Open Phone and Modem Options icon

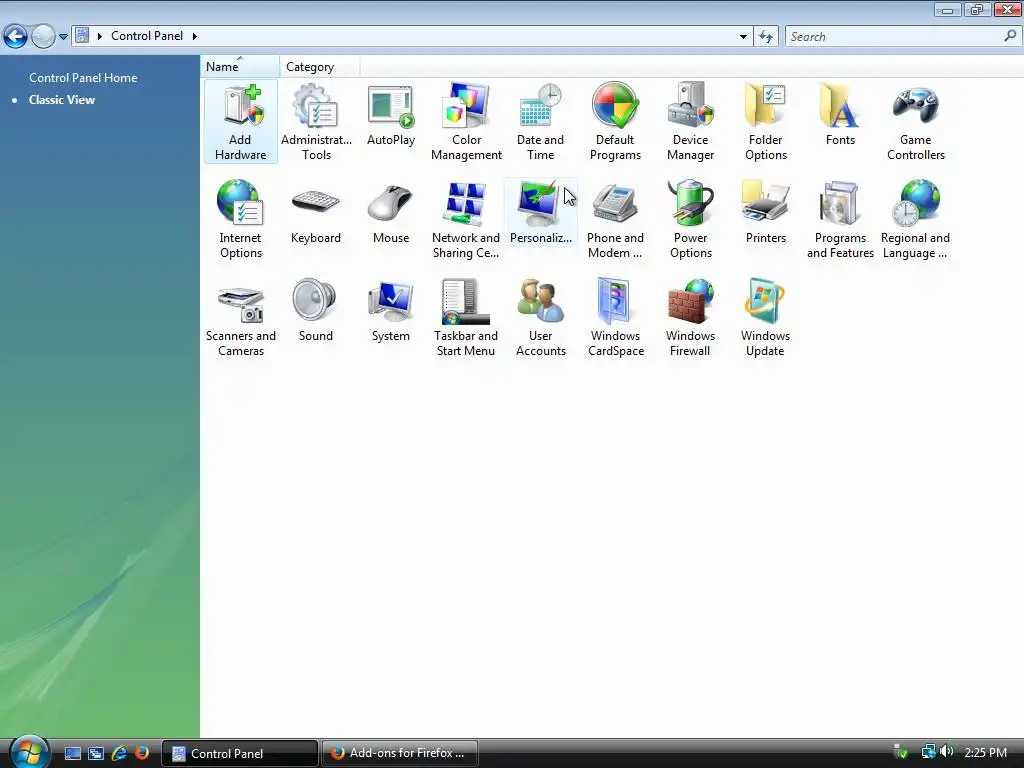615,220
